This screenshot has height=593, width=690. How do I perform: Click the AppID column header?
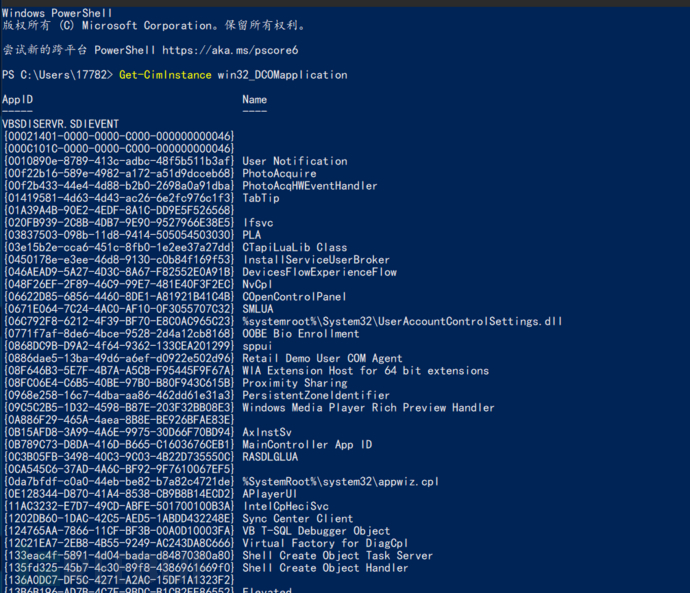(x=18, y=99)
